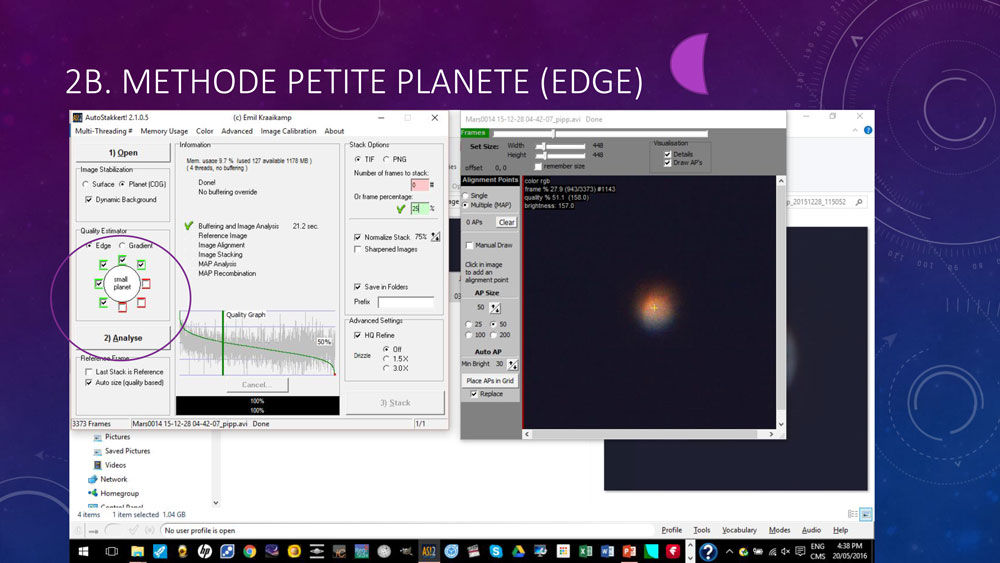The image size is (1000, 563).
Task: Toggle HQ Refine checkbox
Action: 358,335
